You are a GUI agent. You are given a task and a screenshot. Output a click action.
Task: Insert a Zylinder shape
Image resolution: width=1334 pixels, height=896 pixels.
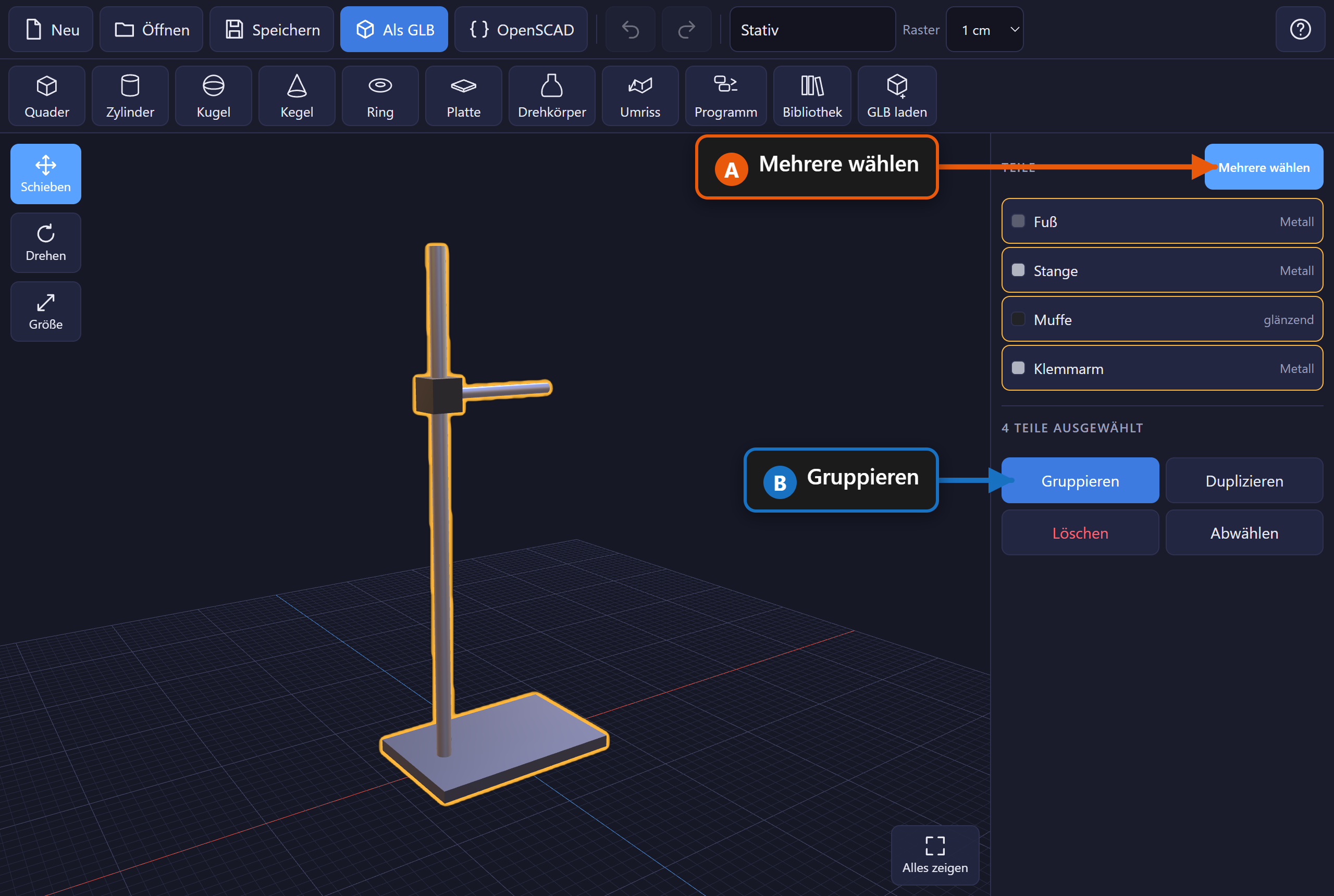tap(130, 95)
